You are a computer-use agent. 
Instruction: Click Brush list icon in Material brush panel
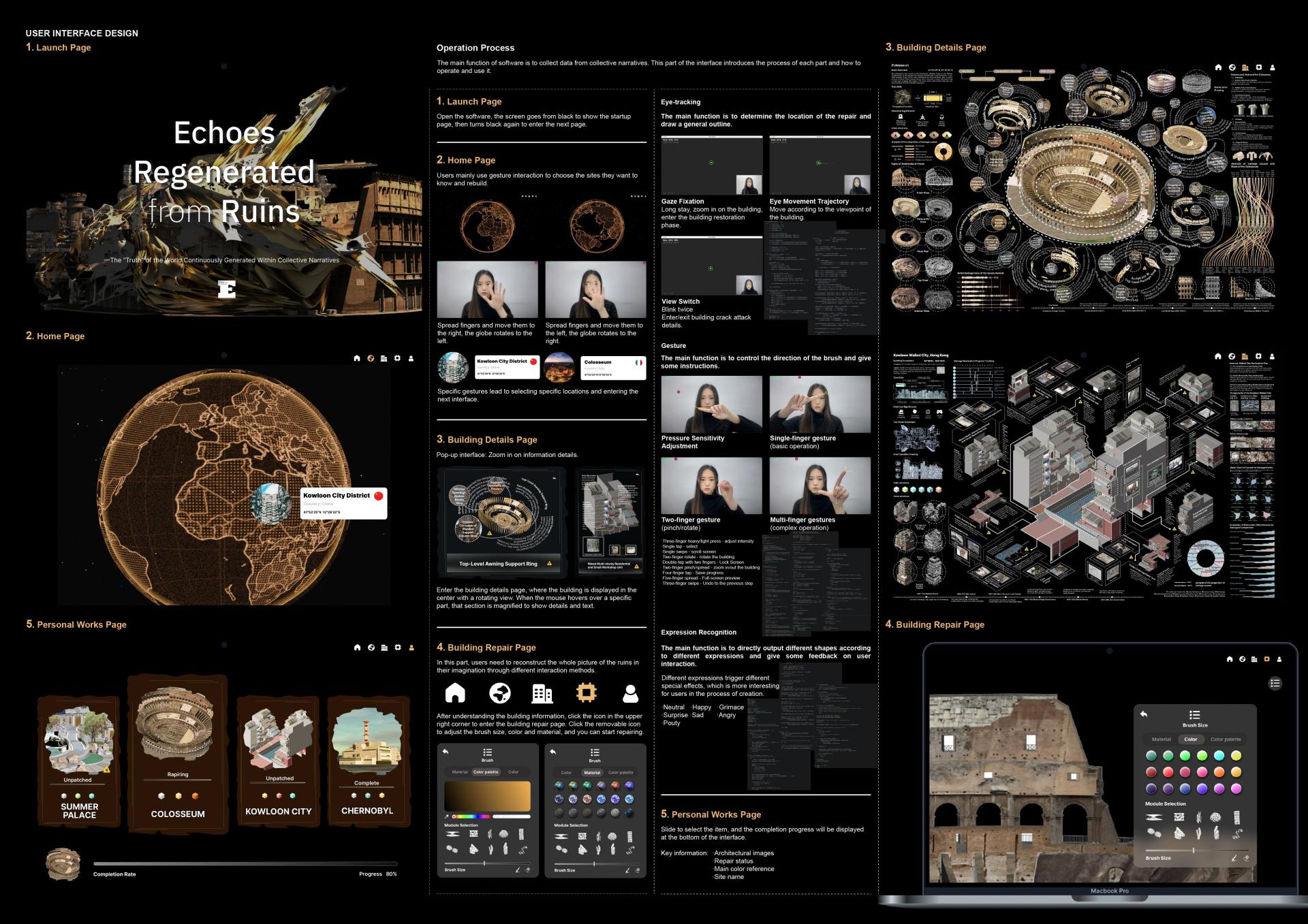click(595, 752)
